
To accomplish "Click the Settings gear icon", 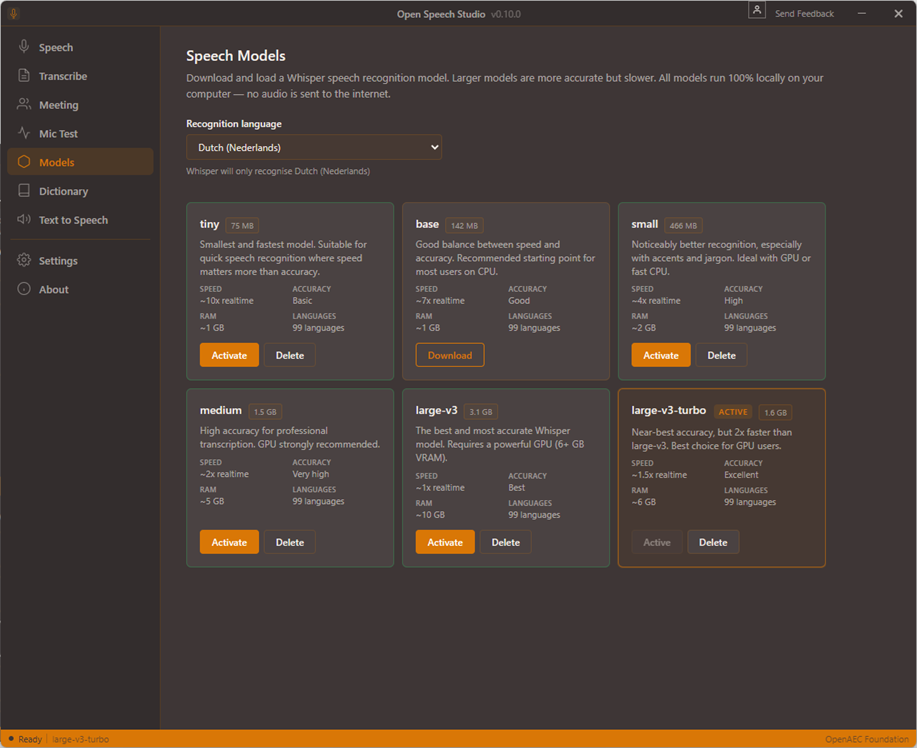I will tap(23, 260).
